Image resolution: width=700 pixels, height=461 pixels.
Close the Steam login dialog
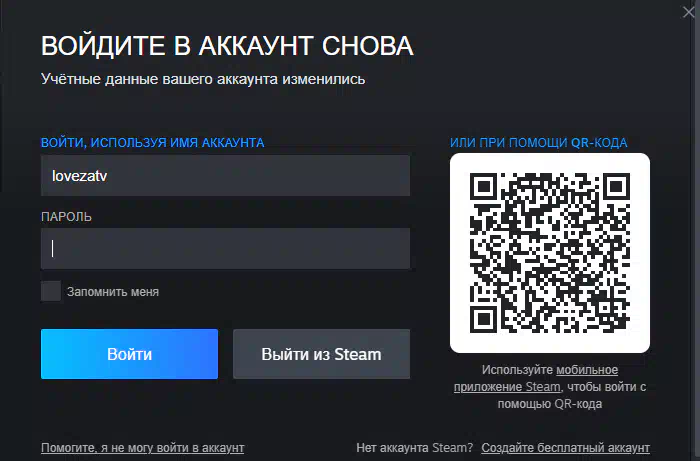click(689, 12)
